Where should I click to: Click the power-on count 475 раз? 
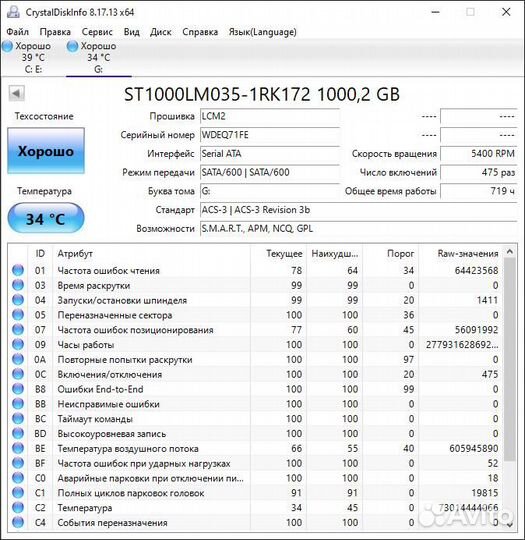coord(478,172)
